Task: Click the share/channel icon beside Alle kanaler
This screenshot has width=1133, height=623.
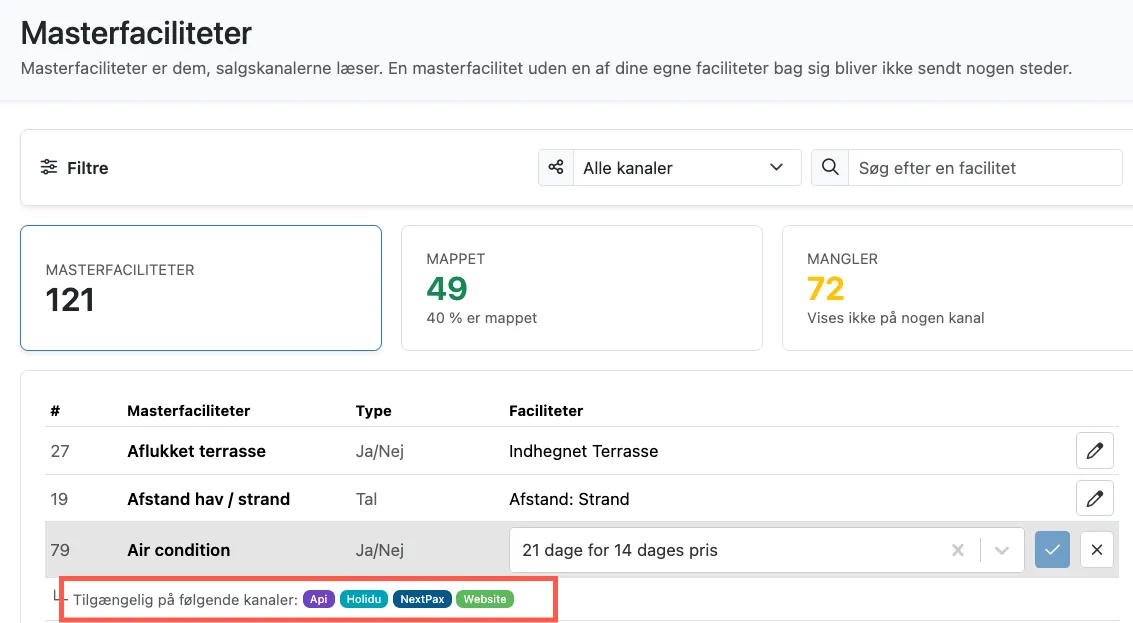Action: pos(556,167)
